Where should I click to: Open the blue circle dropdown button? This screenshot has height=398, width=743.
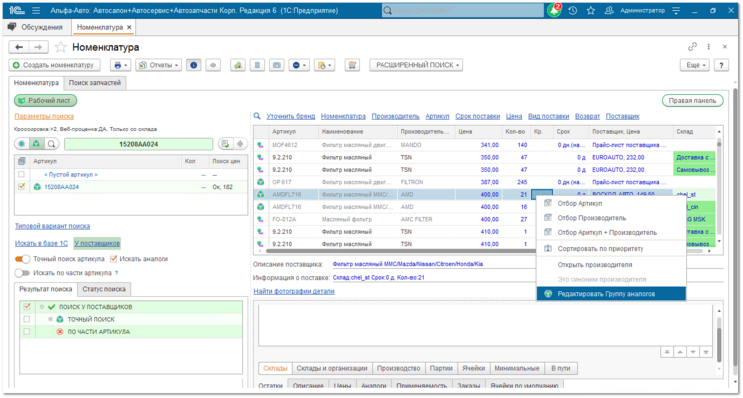click(299, 65)
